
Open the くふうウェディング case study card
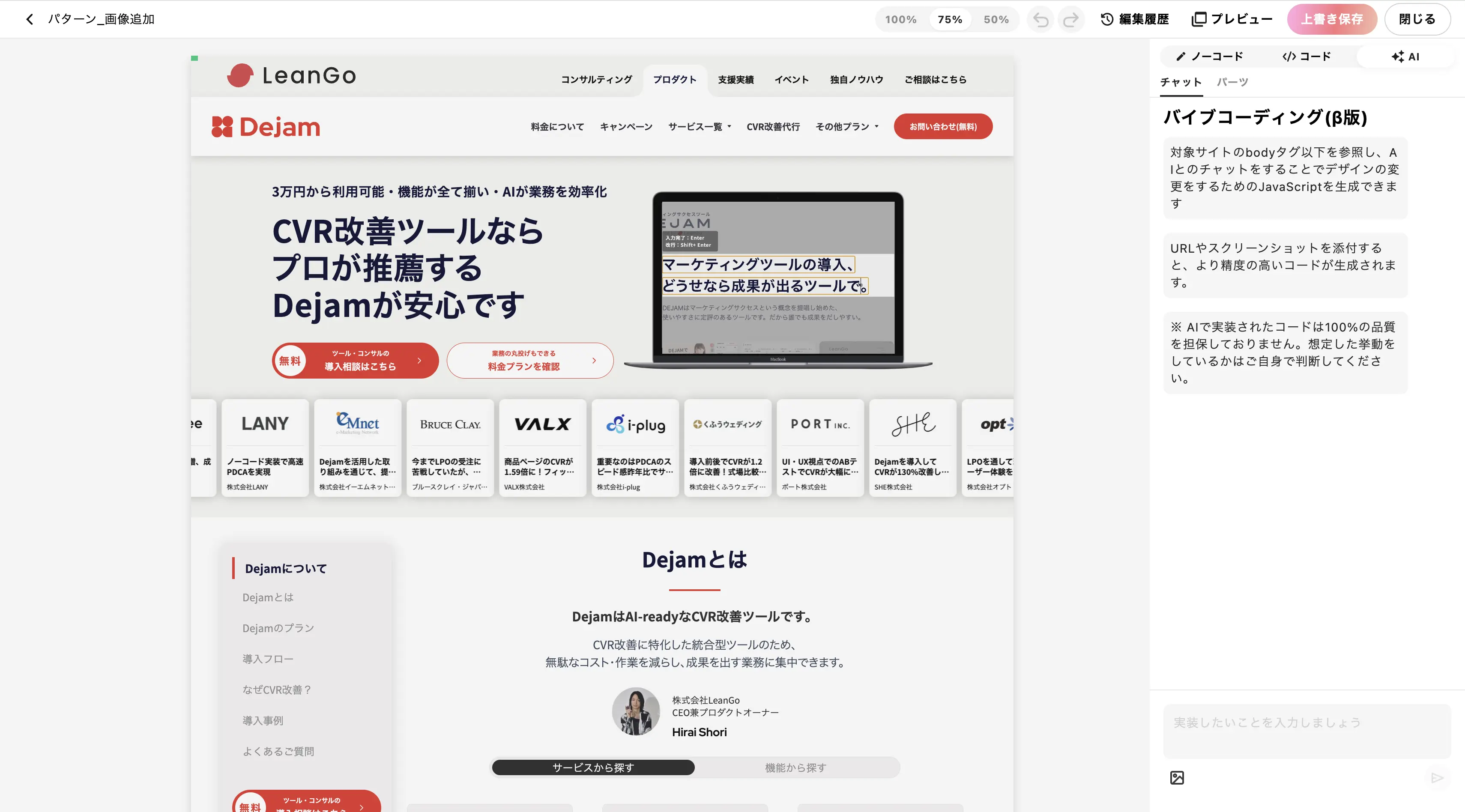coord(727,448)
